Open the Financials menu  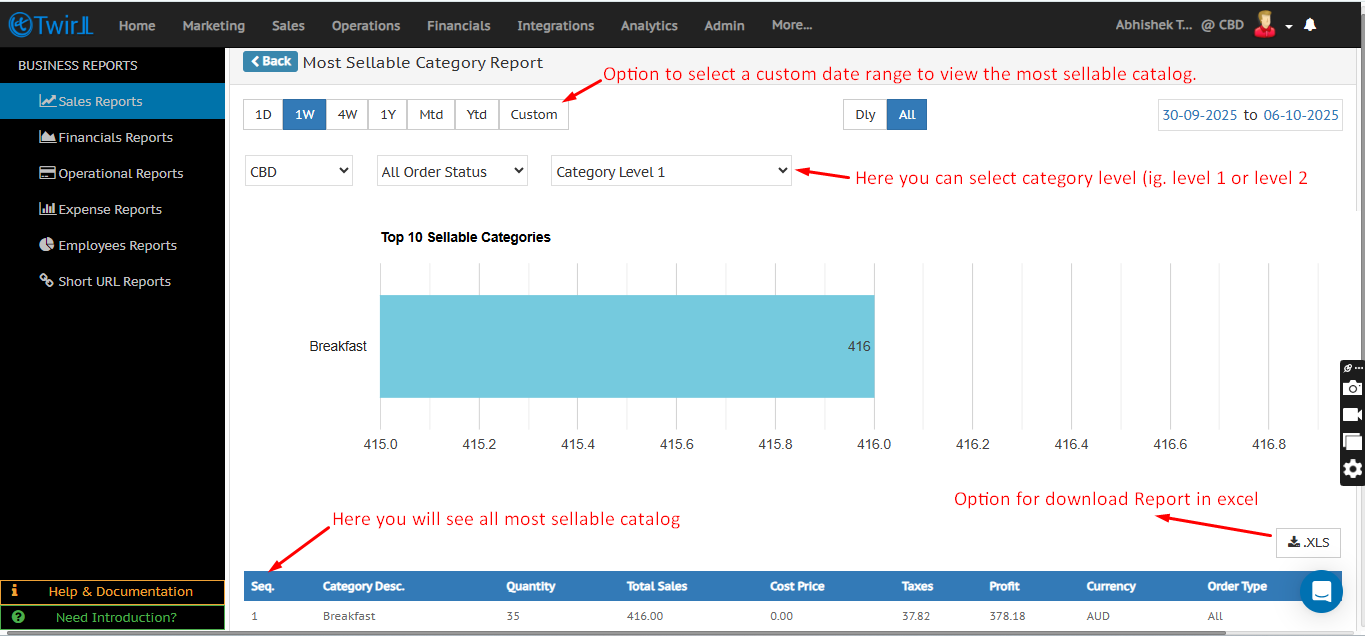(x=458, y=25)
